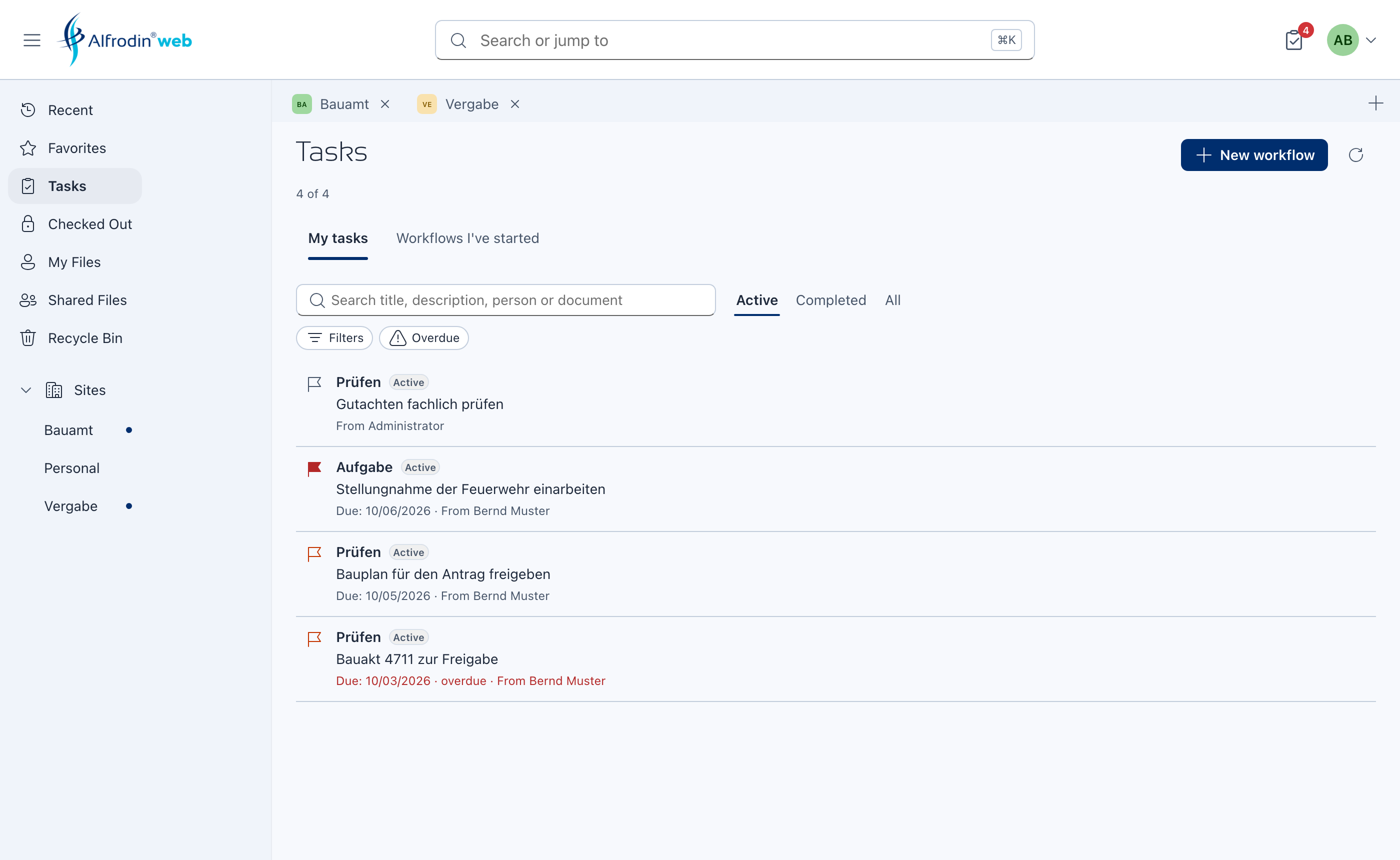Close the Bauamt tab
Image resolution: width=1400 pixels, height=860 pixels.
(x=385, y=104)
